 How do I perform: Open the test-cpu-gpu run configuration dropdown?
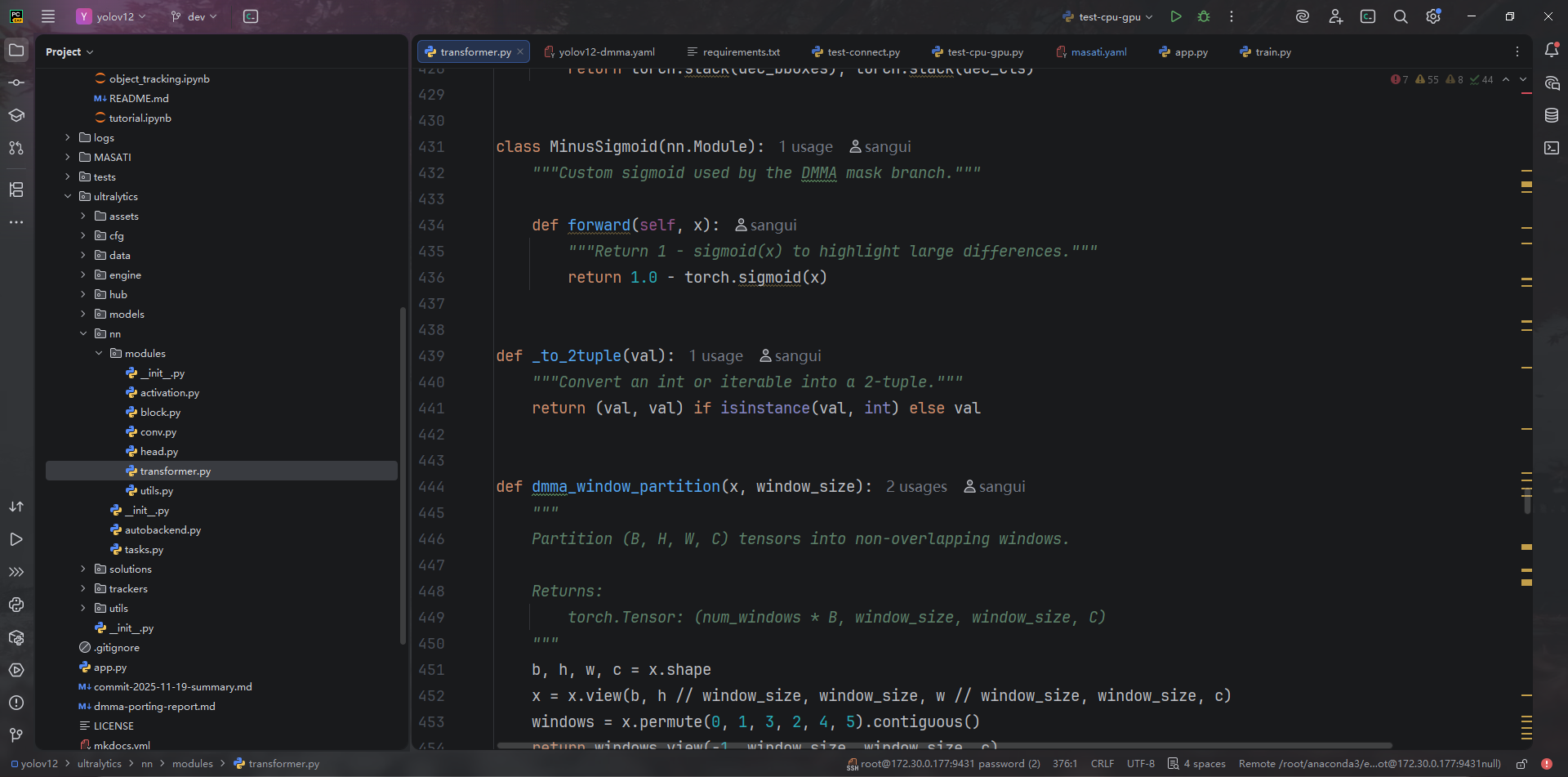tap(1108, 16)
